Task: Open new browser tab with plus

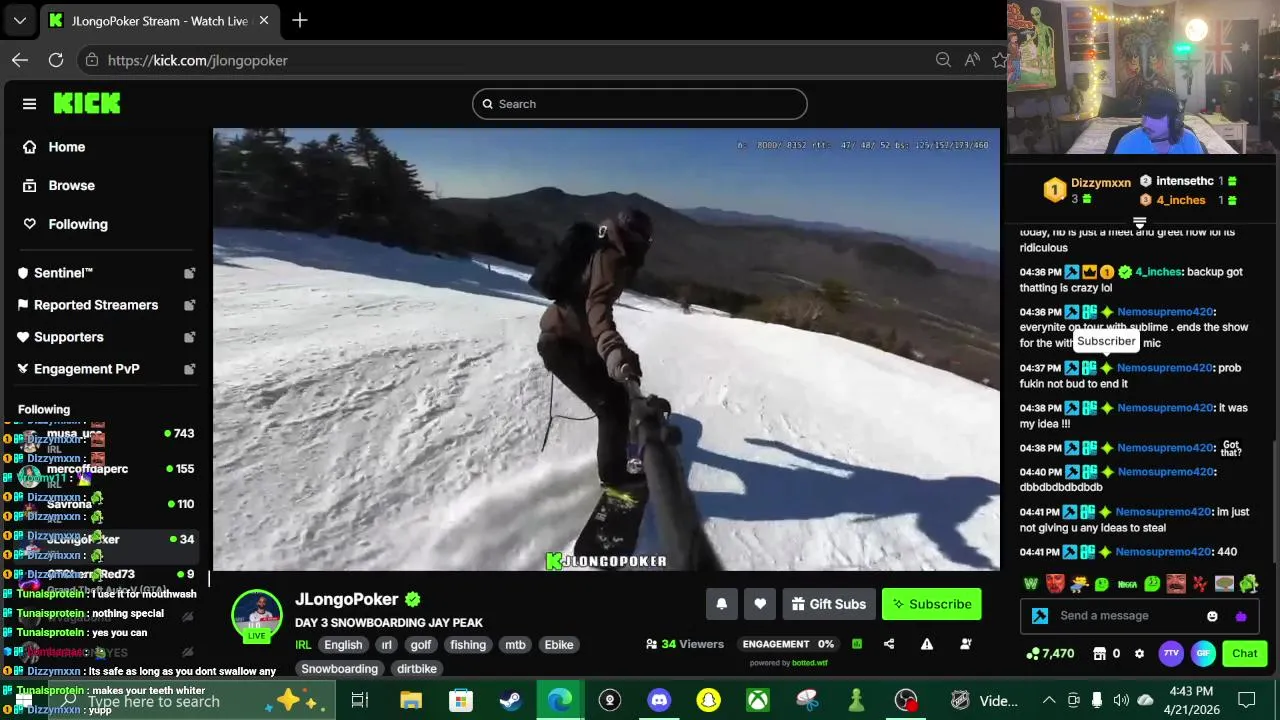Action: [x=300, y=20]
